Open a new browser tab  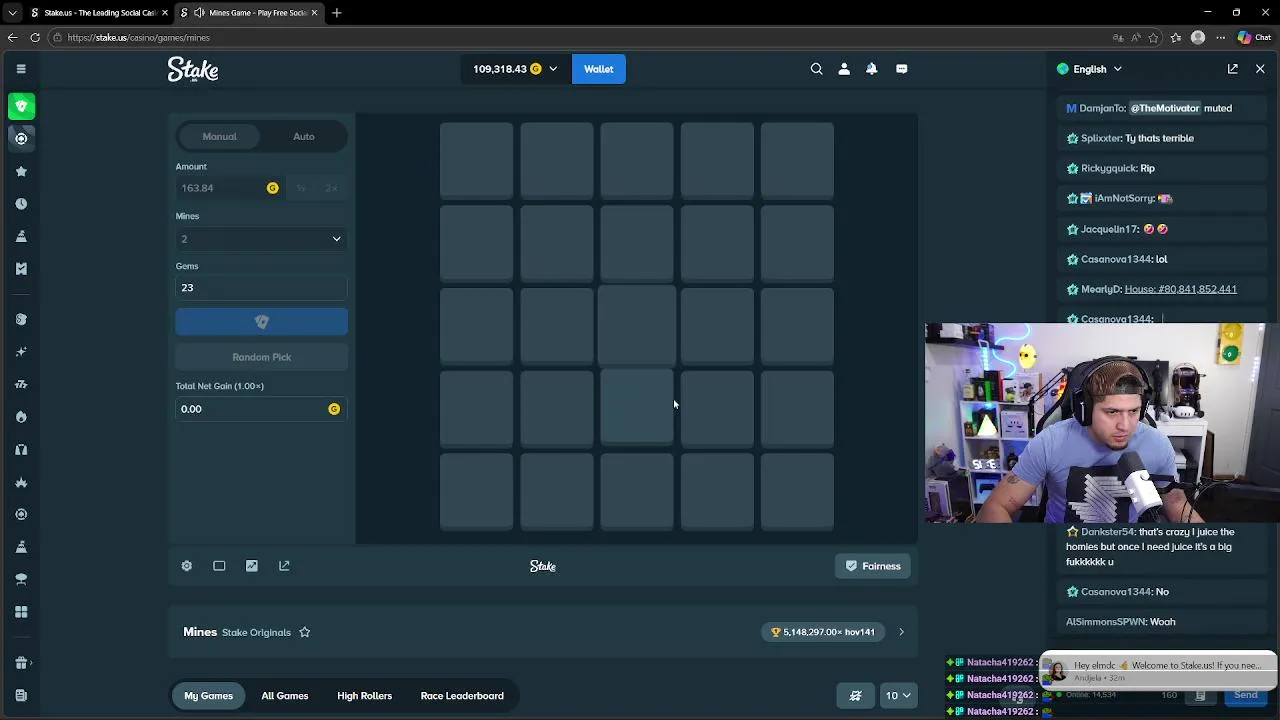click(x=337, y=13)
